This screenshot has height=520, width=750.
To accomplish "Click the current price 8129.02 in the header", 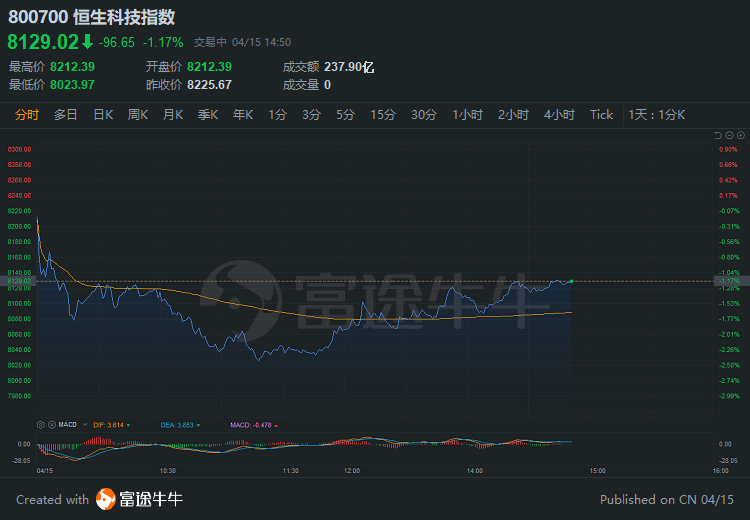I will click(x=43, y=42).
